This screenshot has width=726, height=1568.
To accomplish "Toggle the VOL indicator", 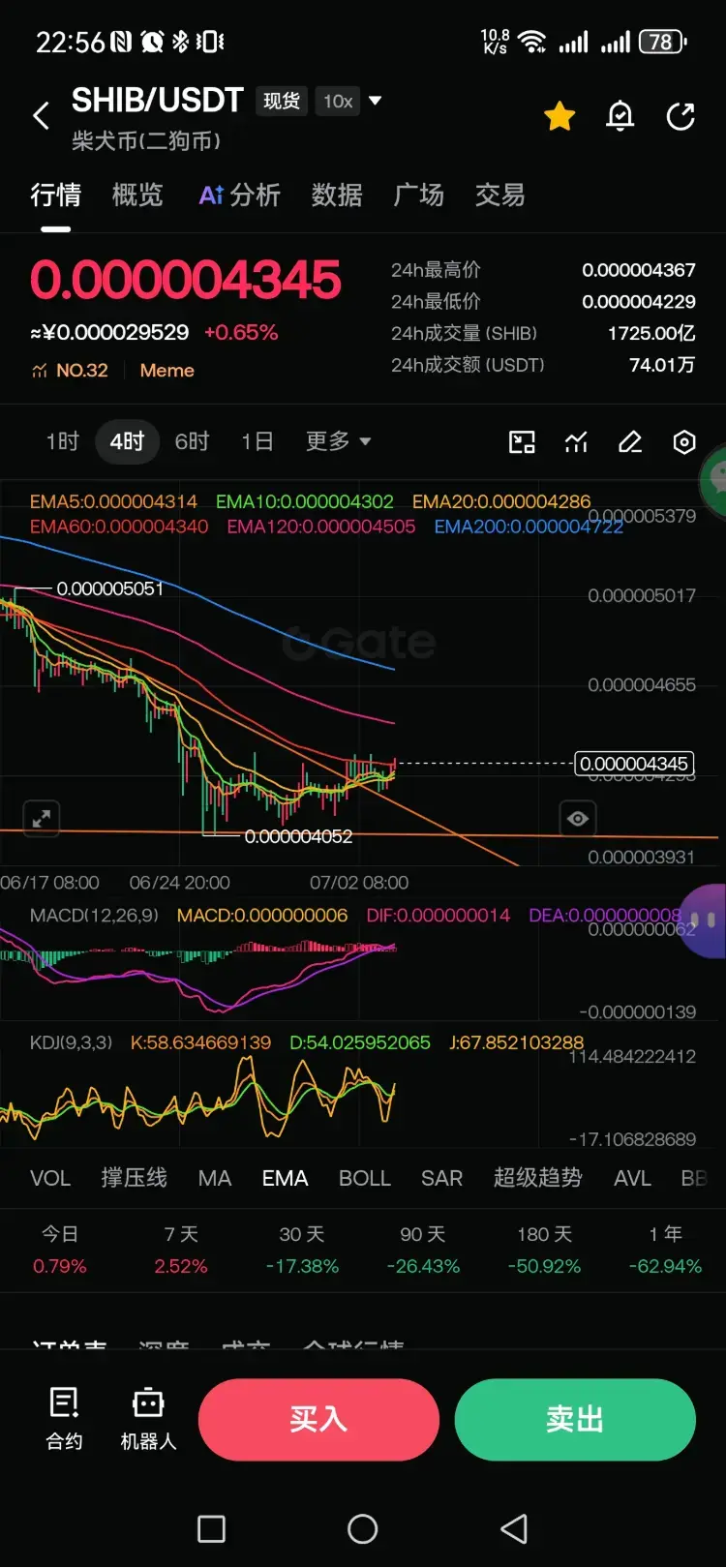I will (50, 1178).
